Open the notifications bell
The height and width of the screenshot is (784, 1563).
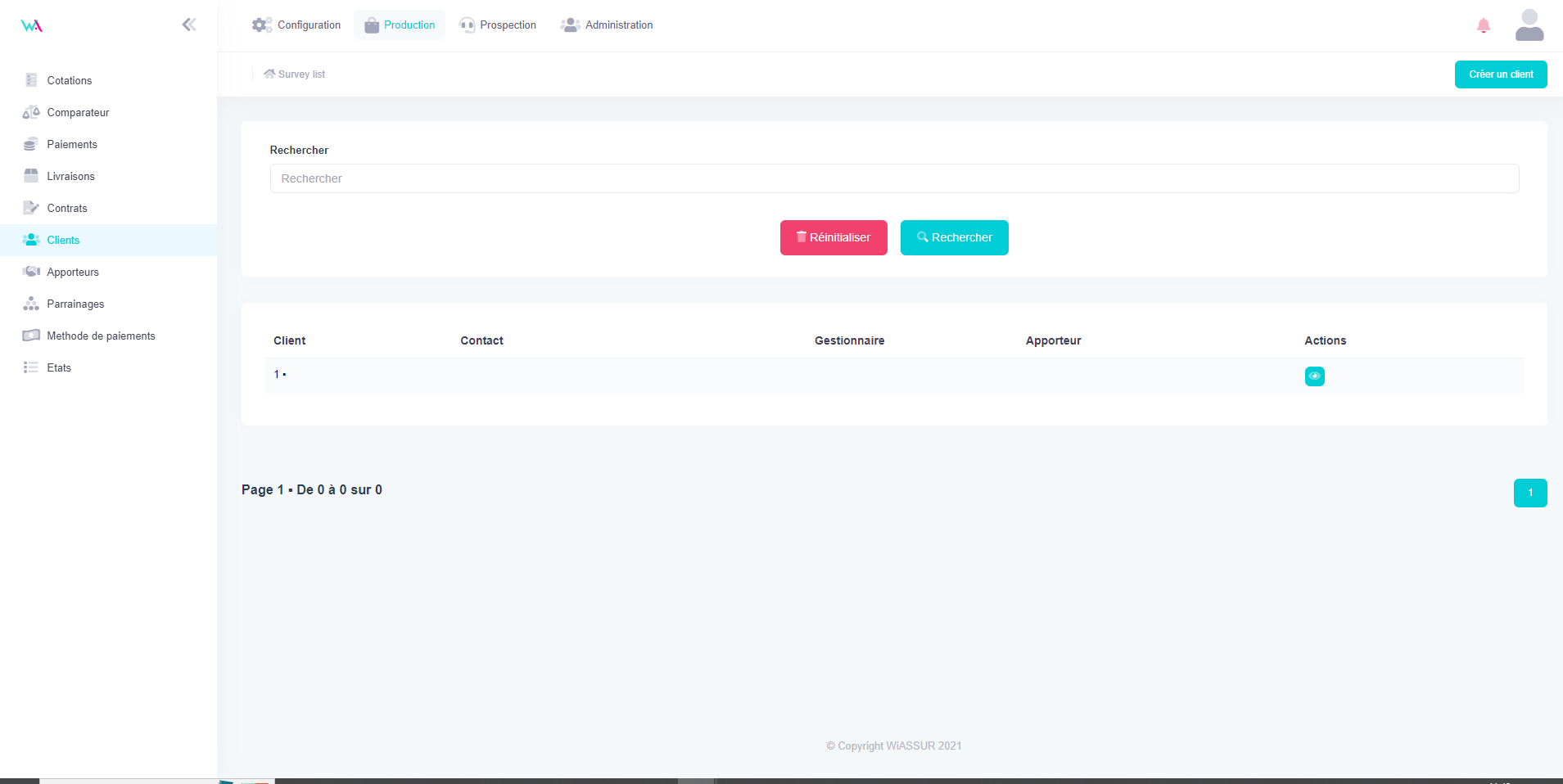1483,25
